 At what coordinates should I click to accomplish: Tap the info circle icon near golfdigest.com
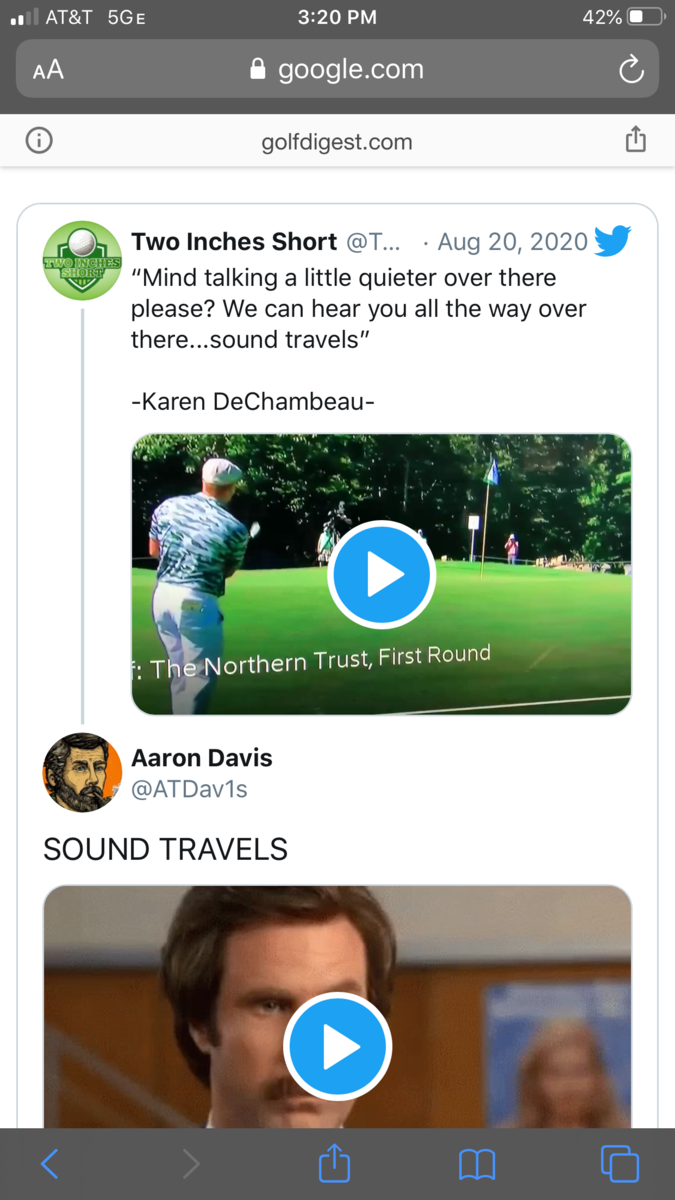tap(39, 141)
